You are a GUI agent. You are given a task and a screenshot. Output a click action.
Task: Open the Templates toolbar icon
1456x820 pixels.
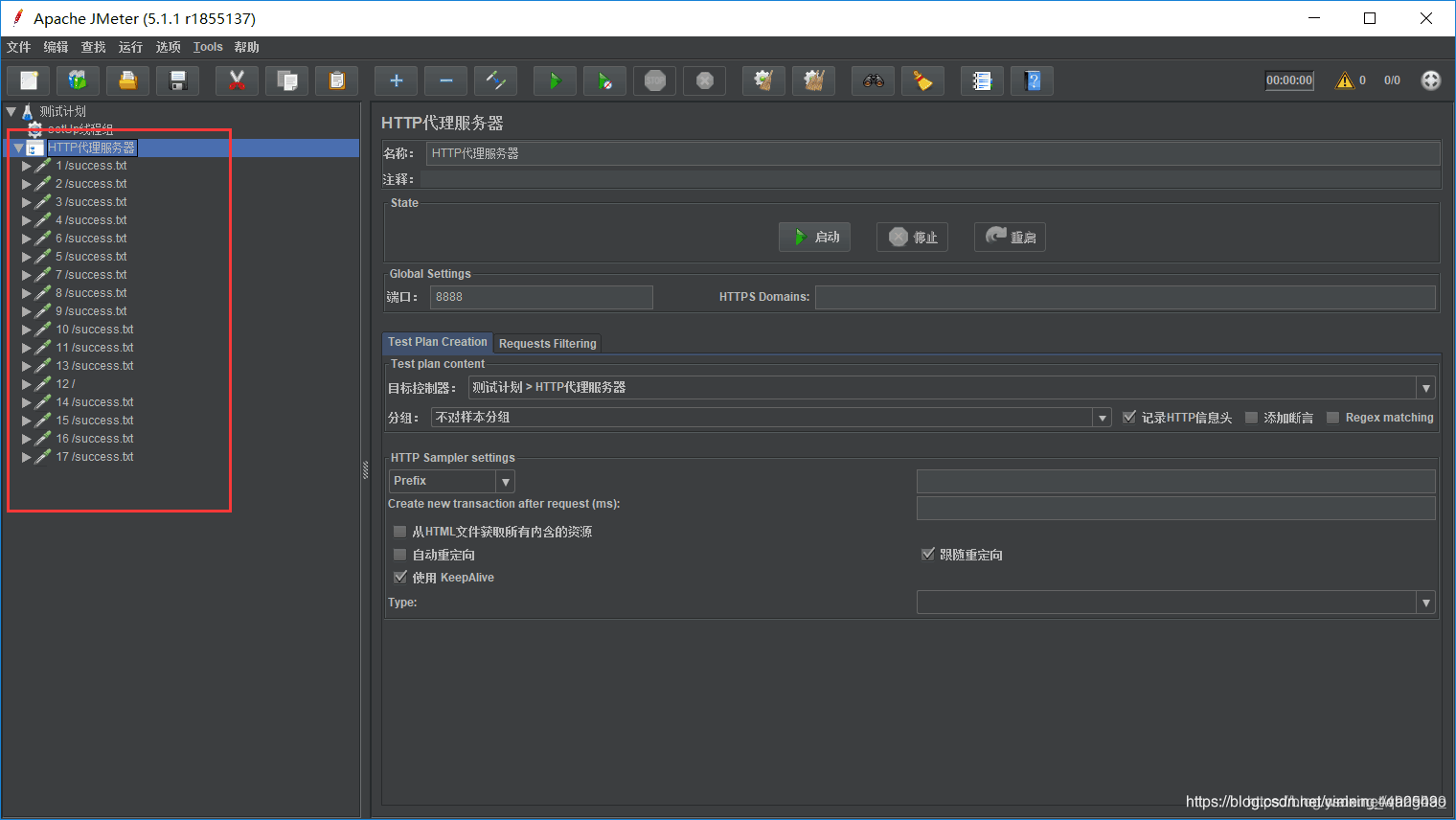(x=78, y=81)
